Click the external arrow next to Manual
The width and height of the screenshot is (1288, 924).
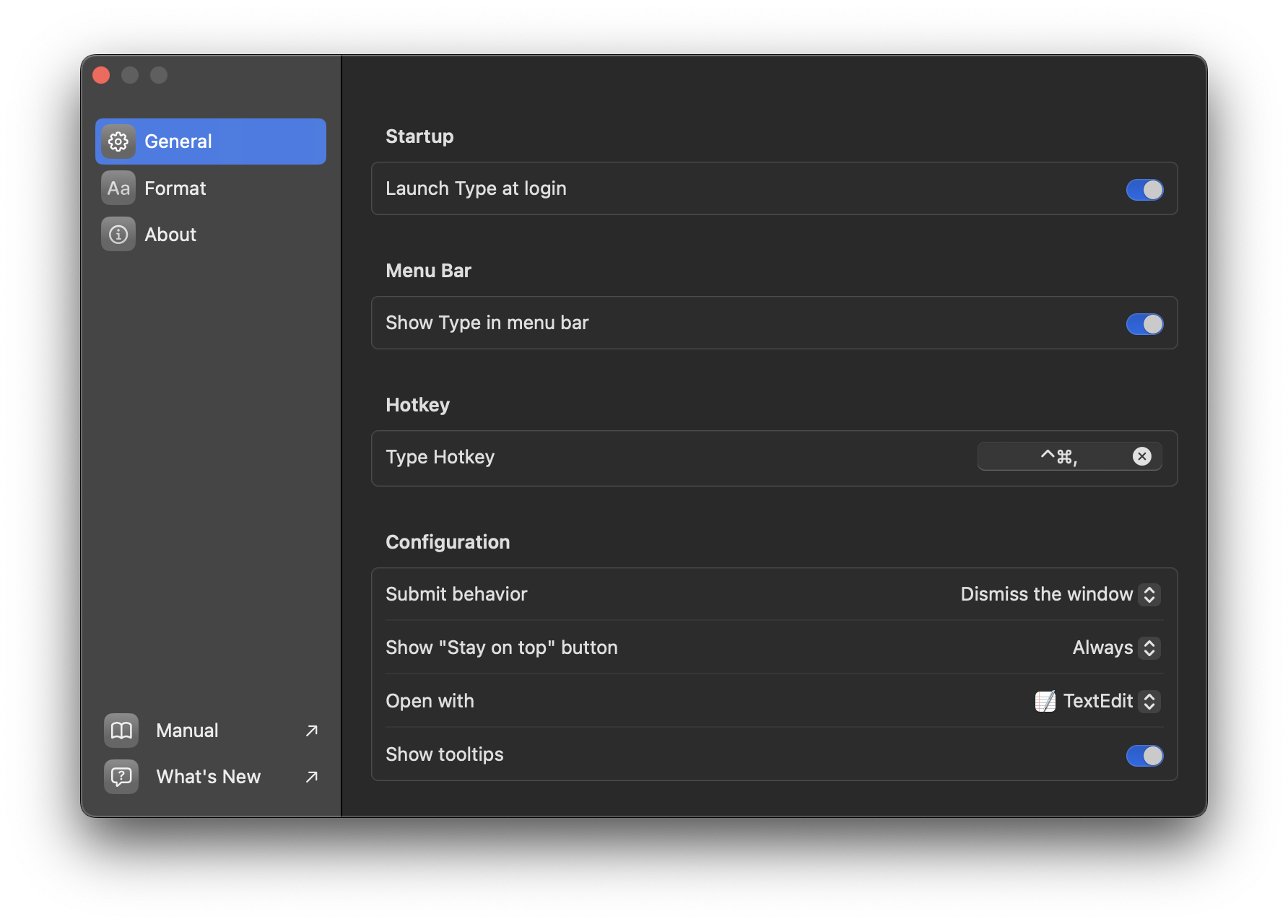312,731
